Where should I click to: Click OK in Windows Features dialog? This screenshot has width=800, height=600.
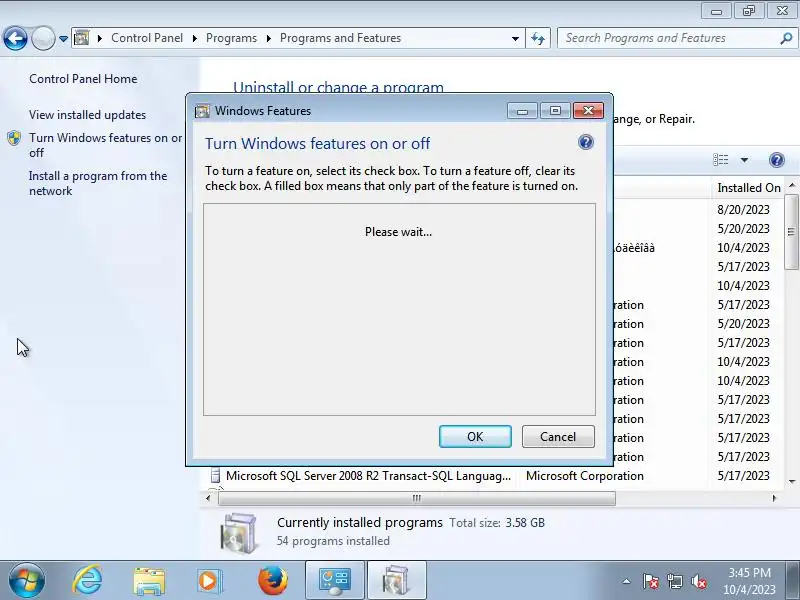tap(475, 437)
